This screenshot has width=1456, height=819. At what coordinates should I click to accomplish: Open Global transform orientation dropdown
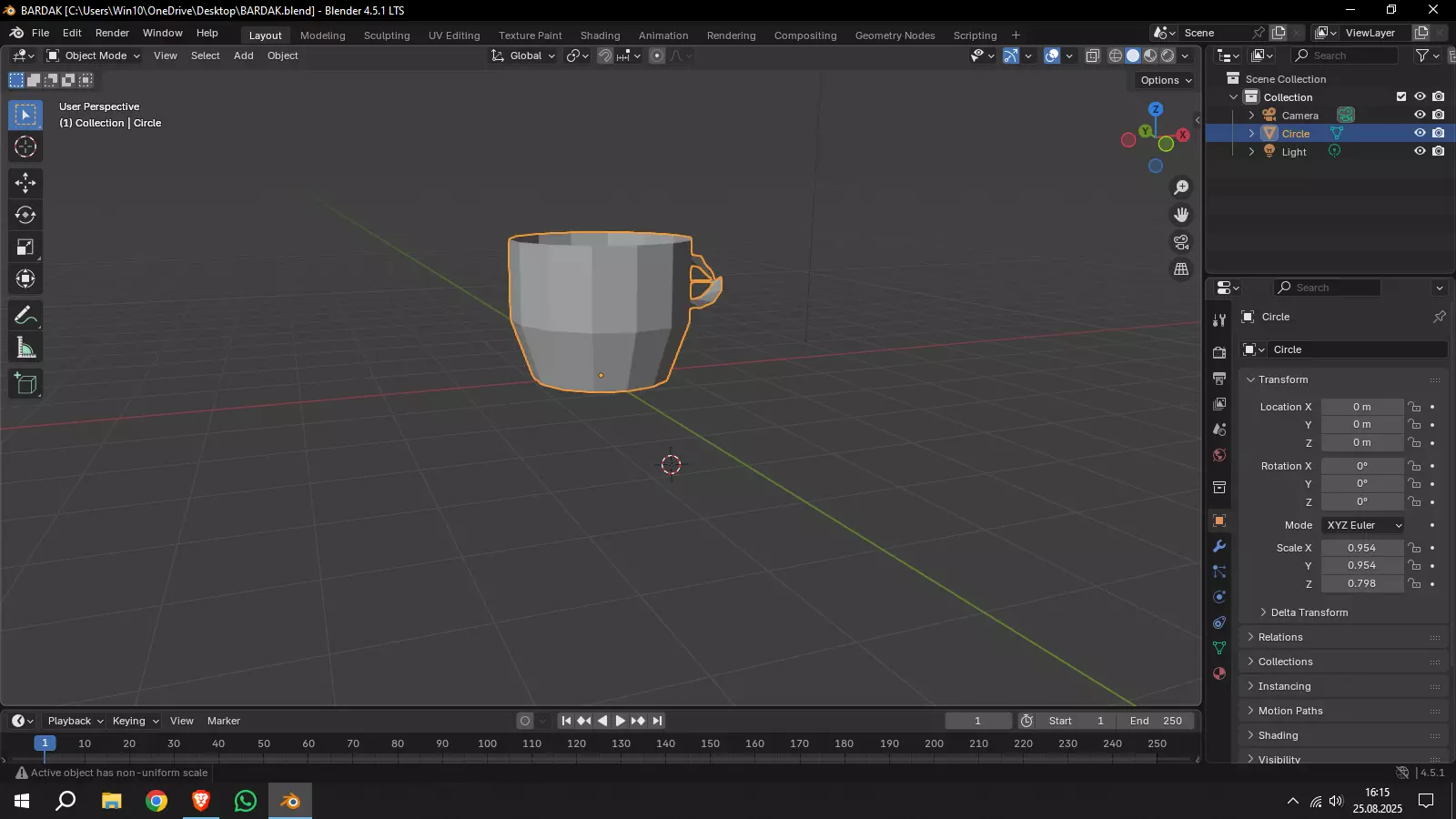pos(523,56)
